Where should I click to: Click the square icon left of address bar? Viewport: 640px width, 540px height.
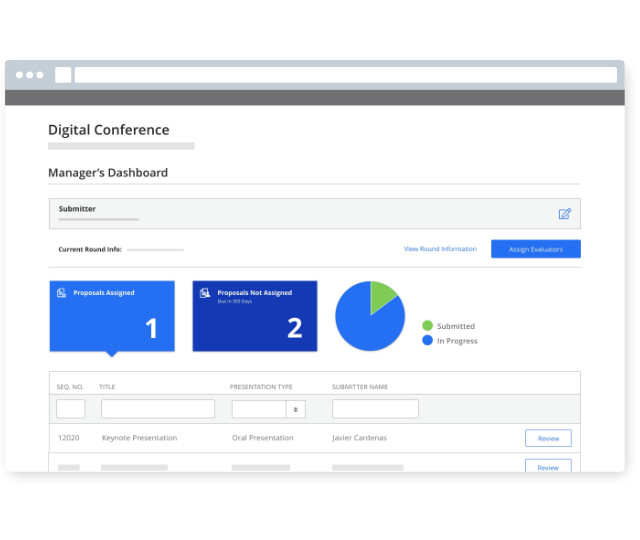tap(63, 75)
